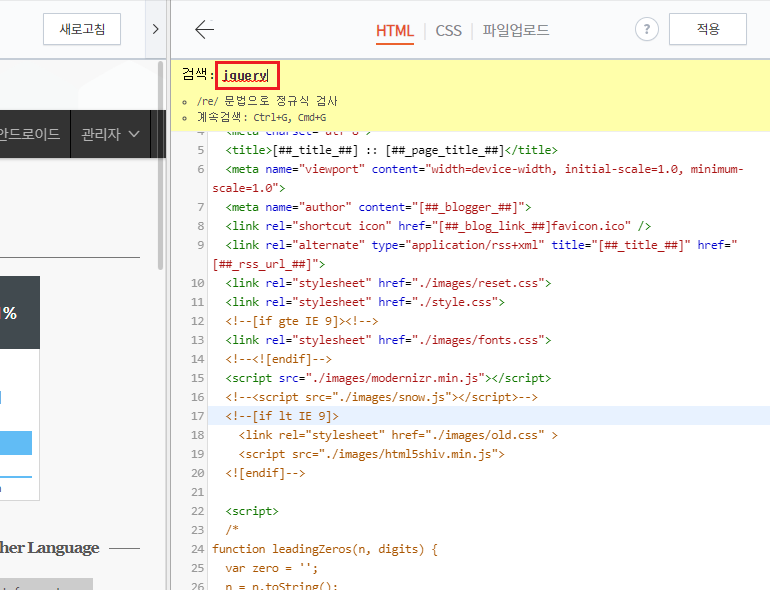Open the CSS tab
The height and width of the screenshot is (590, 770).
pyautogui.click(x=448, y=30)
